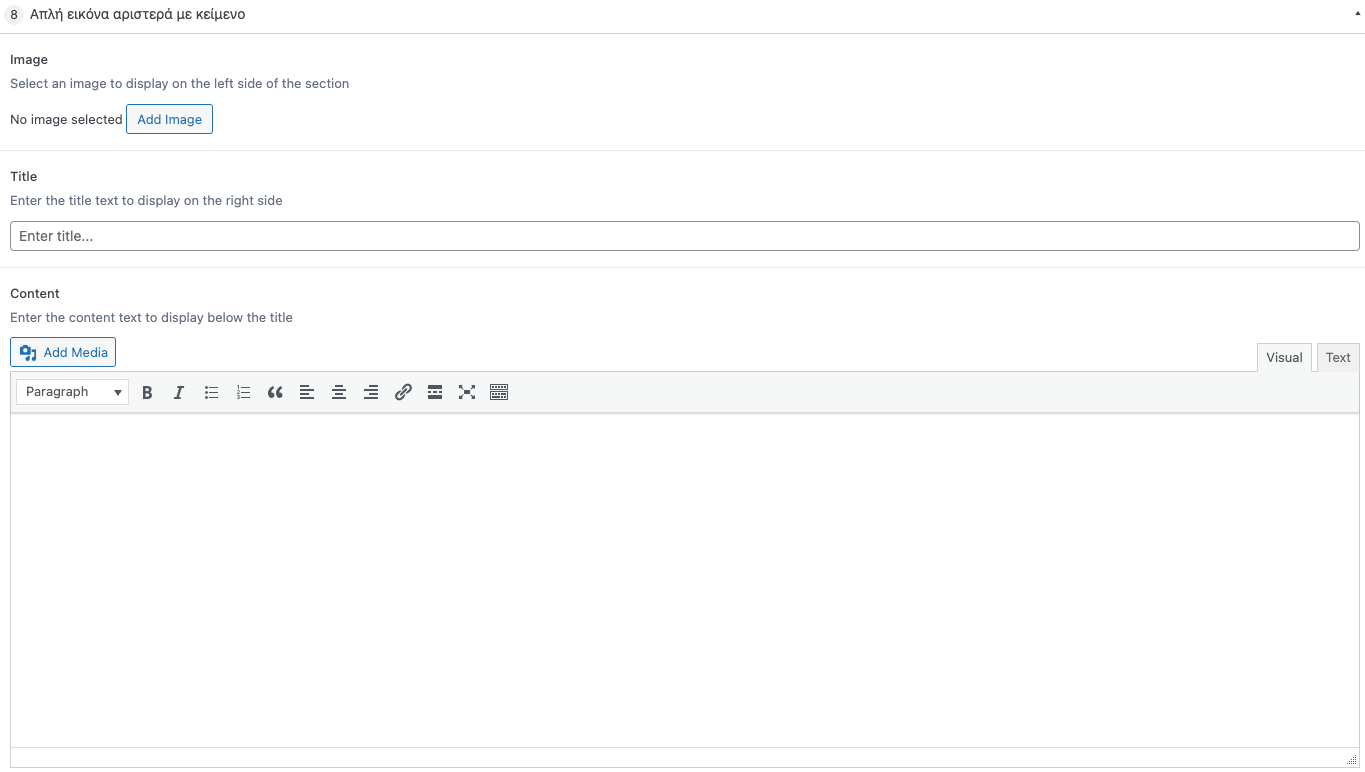
Task: Insert a bulleted list
Action: (x=211, y=392)
